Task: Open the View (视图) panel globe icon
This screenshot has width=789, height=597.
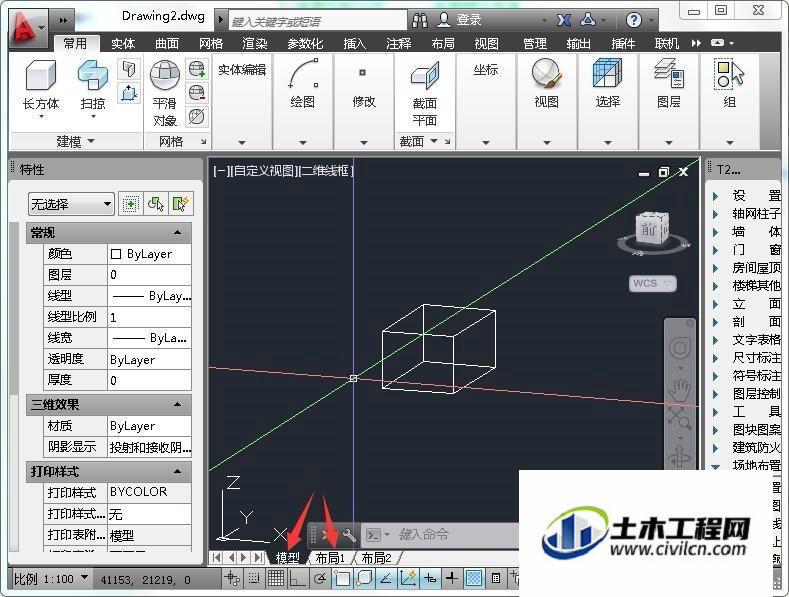Action: click(546, 74)
